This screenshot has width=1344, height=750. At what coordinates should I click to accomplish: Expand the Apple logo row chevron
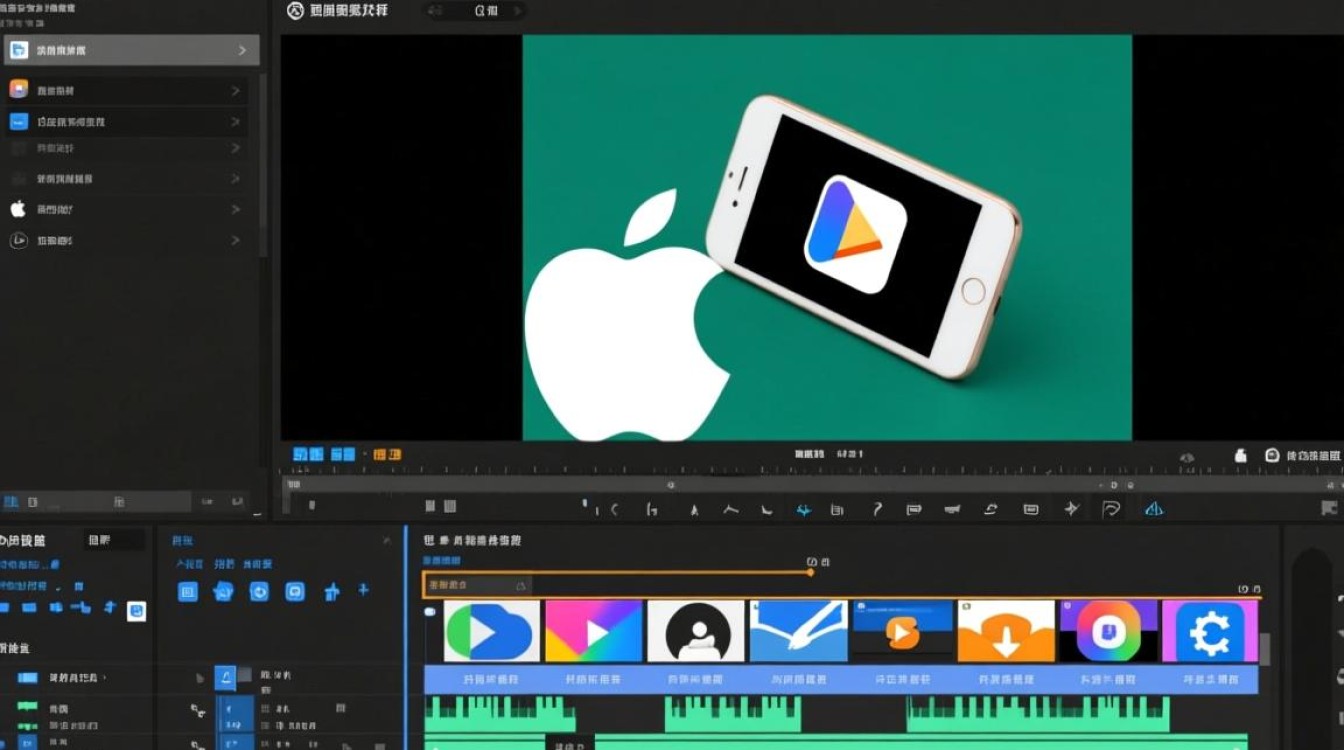pos(236,209)
